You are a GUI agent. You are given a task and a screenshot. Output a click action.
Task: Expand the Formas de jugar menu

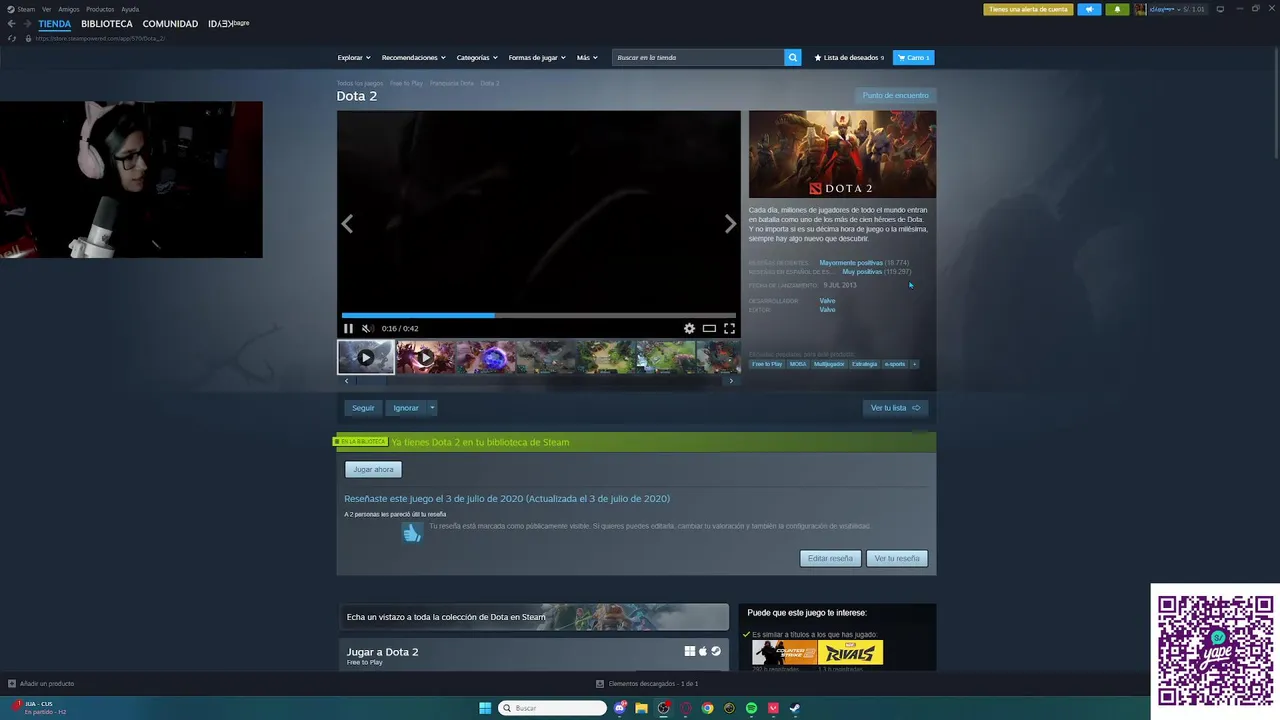tap(537, 57)
